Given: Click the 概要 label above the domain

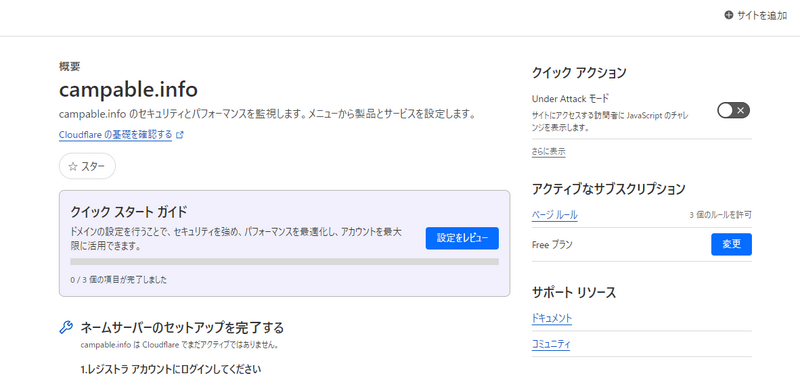Looking at the screenshot, I should pyautogui.click(x=69, y=66).
